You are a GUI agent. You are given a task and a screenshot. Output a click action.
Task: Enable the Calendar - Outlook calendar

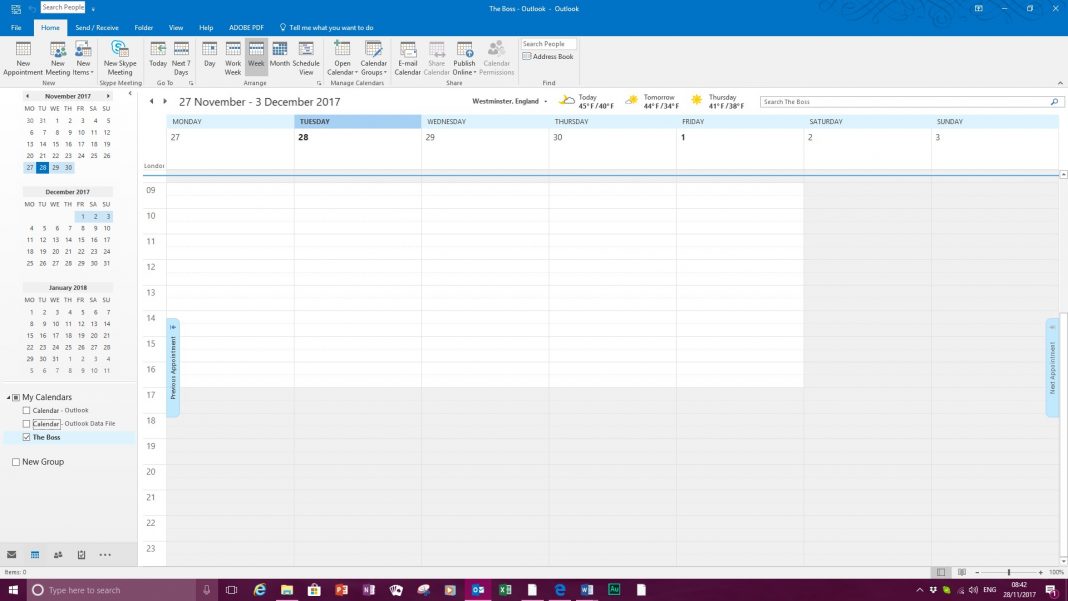tap(26, 410)
